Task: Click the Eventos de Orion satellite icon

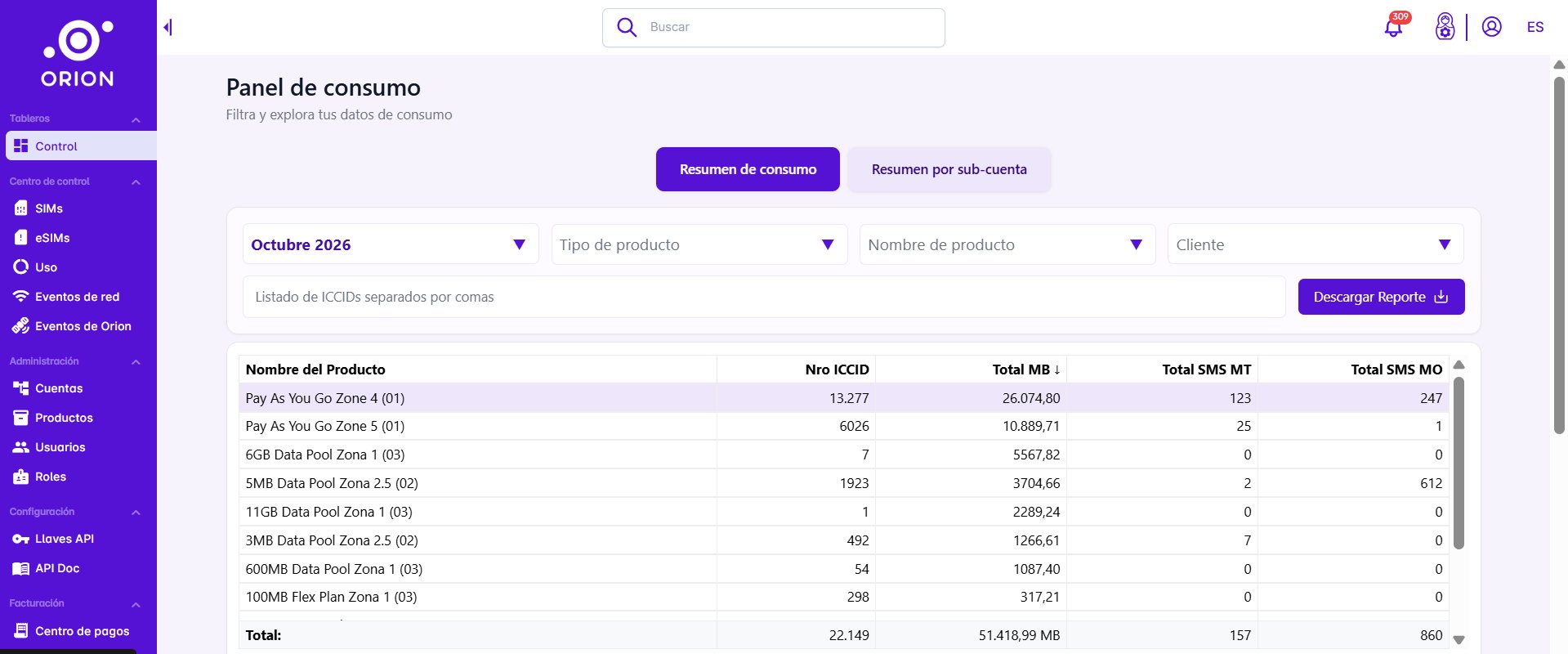Action: pos(21,325)
